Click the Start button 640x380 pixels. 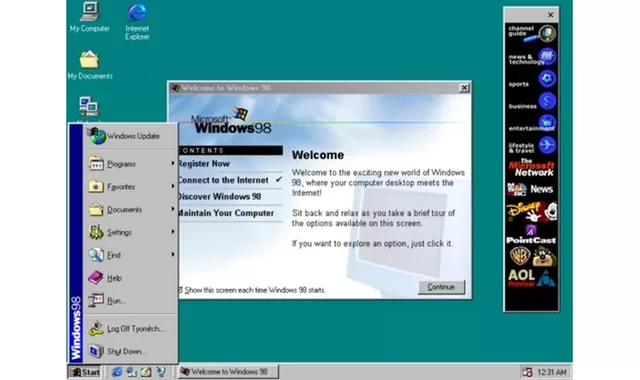click(x=85, y=372)
